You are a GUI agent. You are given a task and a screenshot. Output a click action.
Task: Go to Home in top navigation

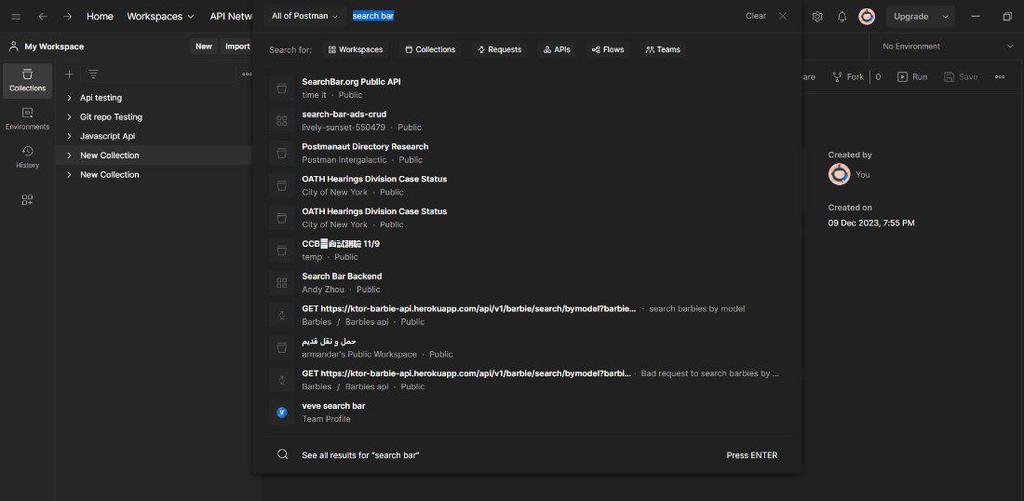click(x=100, y=16)
